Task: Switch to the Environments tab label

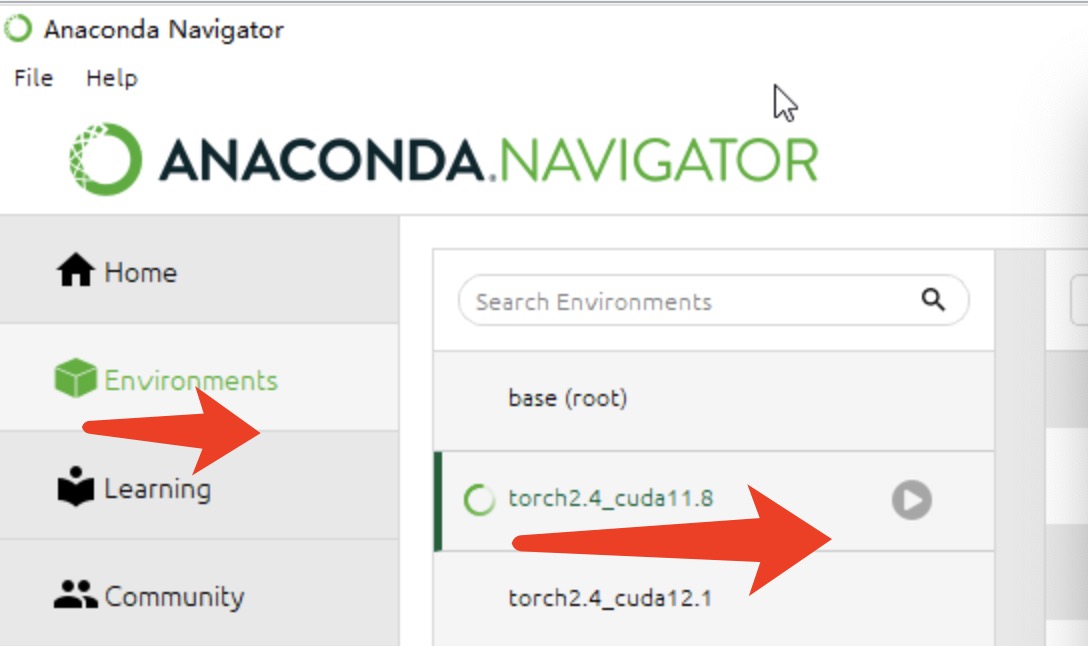Action: coord(191,380)
